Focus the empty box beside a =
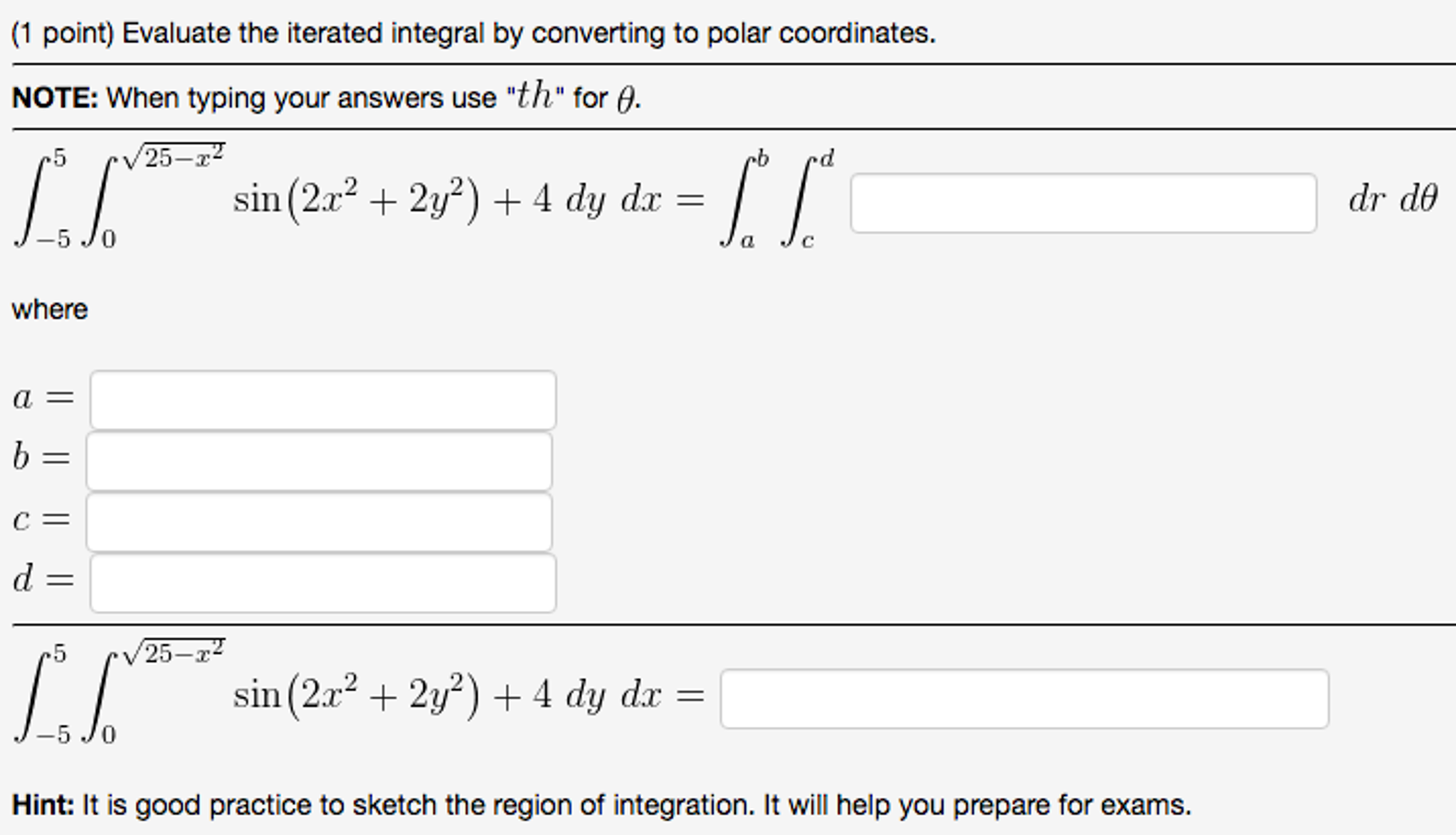The image size is (1456, 835). (x=320, y=400)
